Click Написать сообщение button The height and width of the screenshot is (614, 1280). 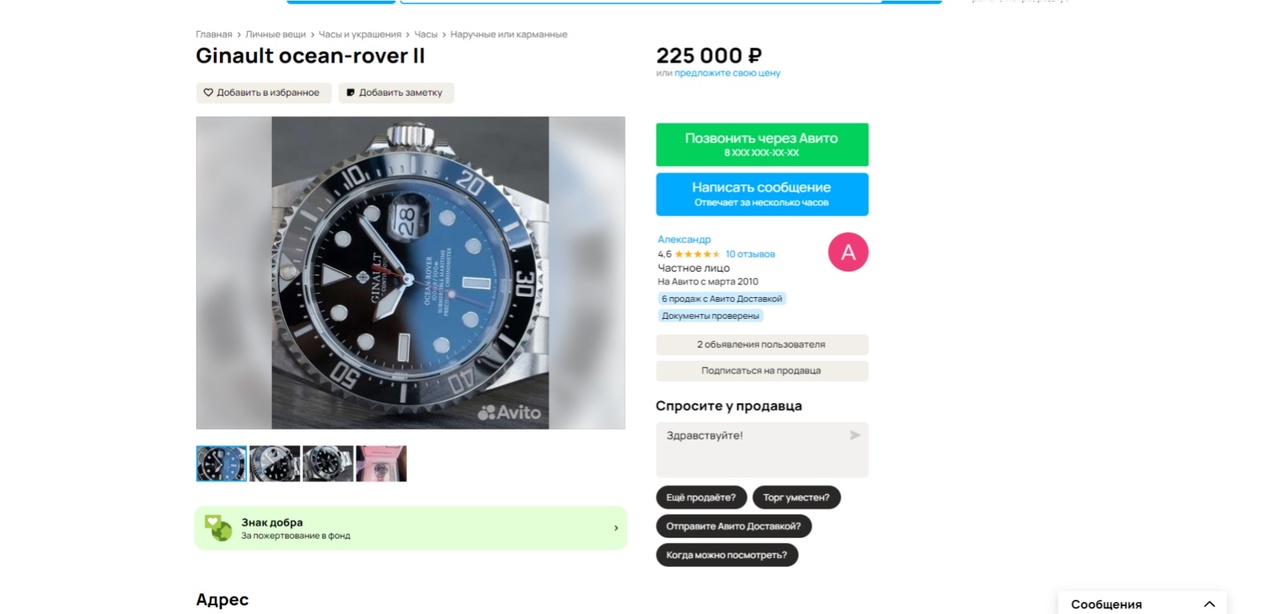coord(762,194)
